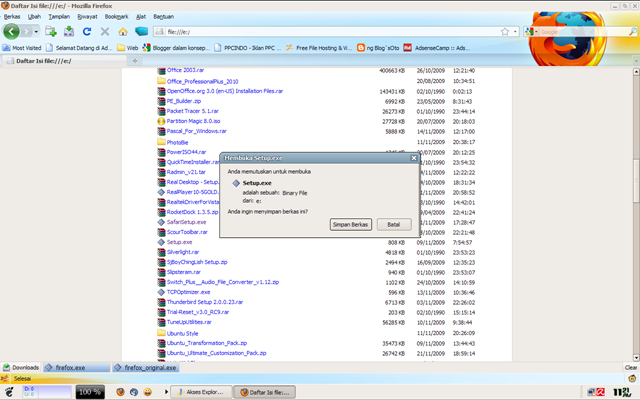
Task: Open PPCINDO - Iklan PPC bookmark
Action: 247,48
